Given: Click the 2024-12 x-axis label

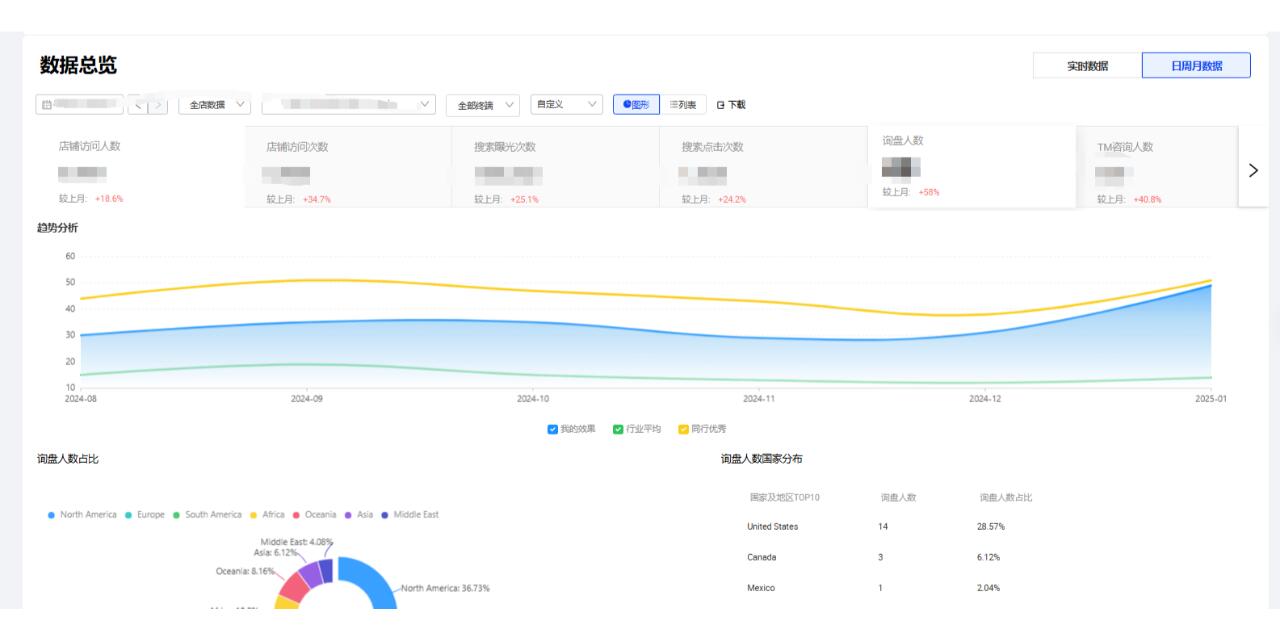Looking at the screenshot, I should tap(985, 398).
